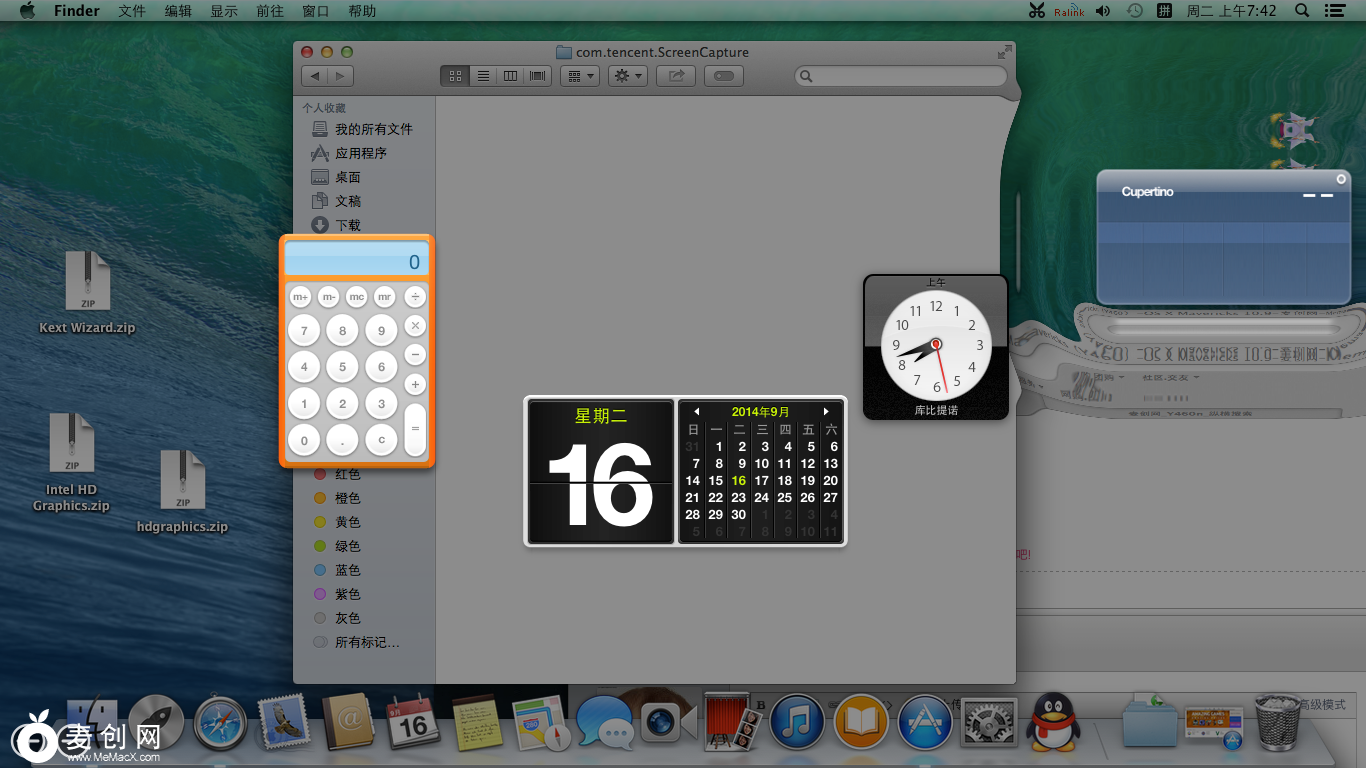
Task: Open iTunes from the Dock
Action: 797,722
